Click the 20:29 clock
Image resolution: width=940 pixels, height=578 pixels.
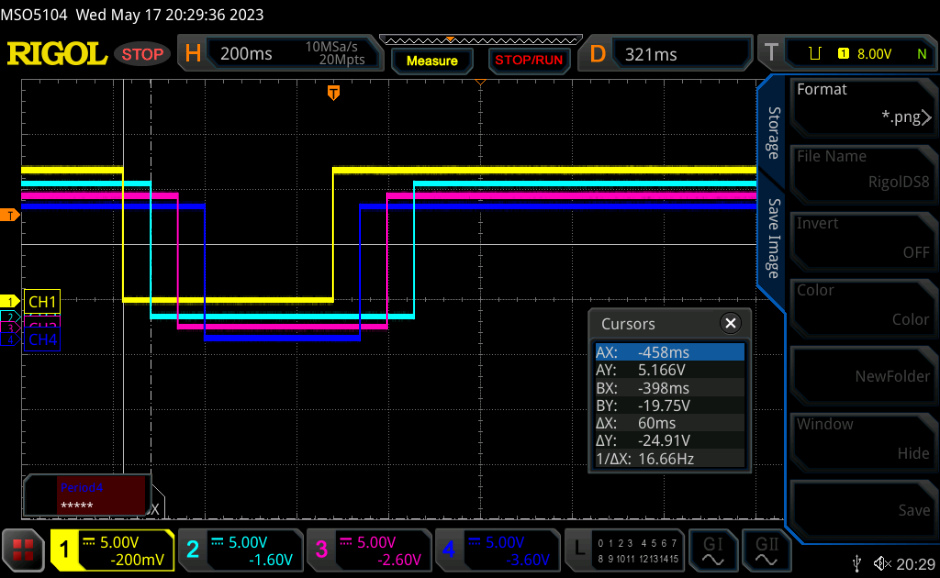[x=915, y=564]
